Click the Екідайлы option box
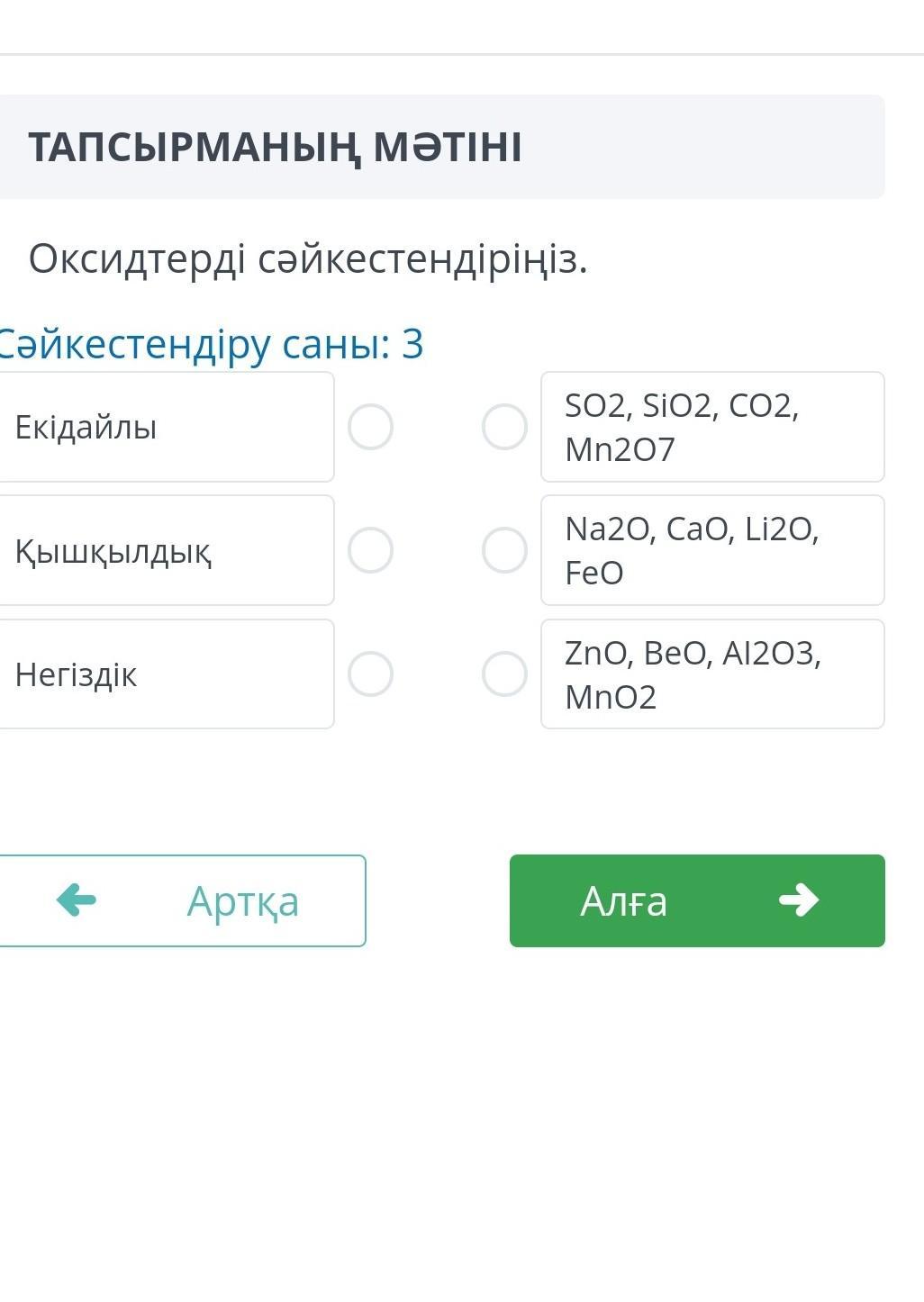The image size is (924, 1302). point(162,427)
